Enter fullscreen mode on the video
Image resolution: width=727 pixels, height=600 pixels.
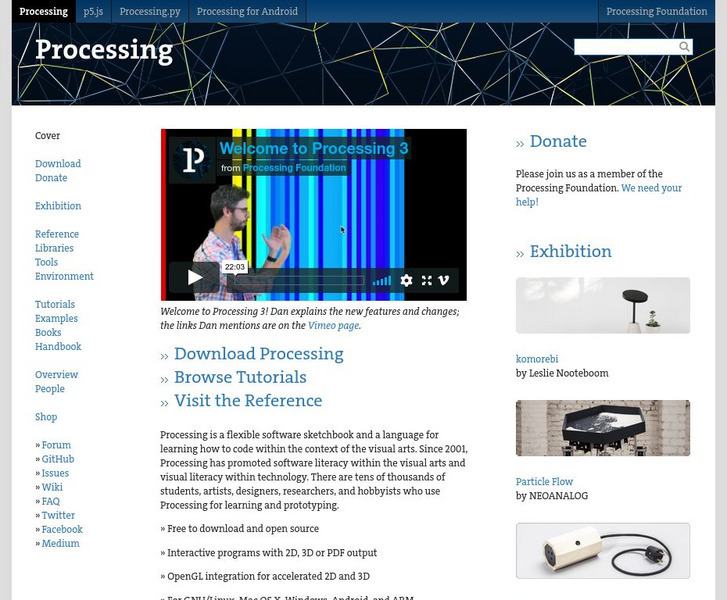coord(427,280)
